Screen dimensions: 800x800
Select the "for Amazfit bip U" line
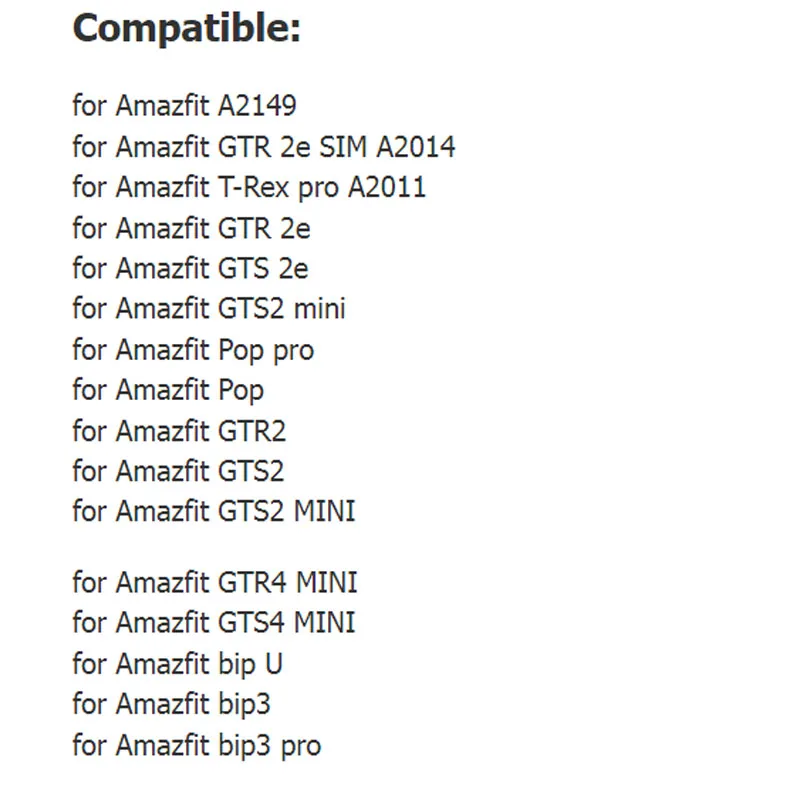(177, 663)
